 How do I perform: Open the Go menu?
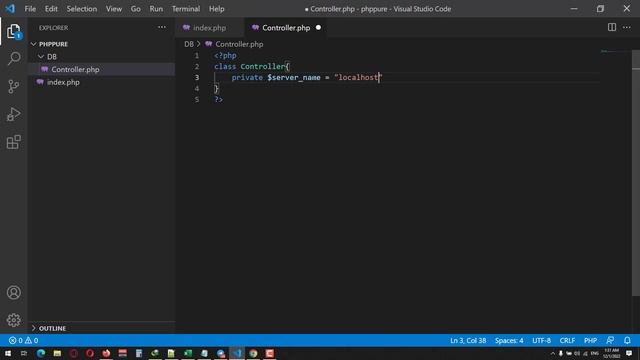pos(136,9)
